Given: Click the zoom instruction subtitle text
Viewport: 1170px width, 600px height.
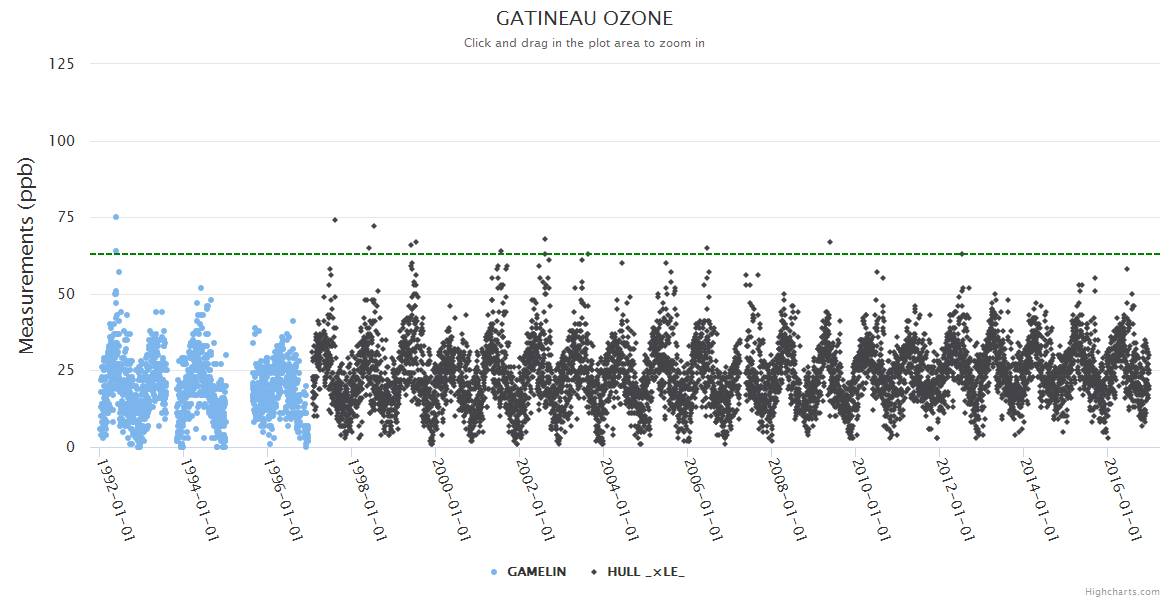Looking at the screenshot, I should pyautogui.click(x=584, y=43).
